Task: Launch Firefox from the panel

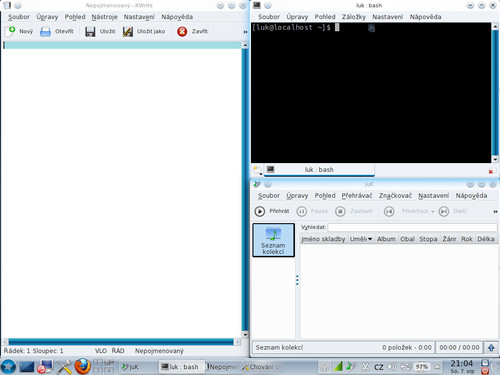Action: (82, 366)
